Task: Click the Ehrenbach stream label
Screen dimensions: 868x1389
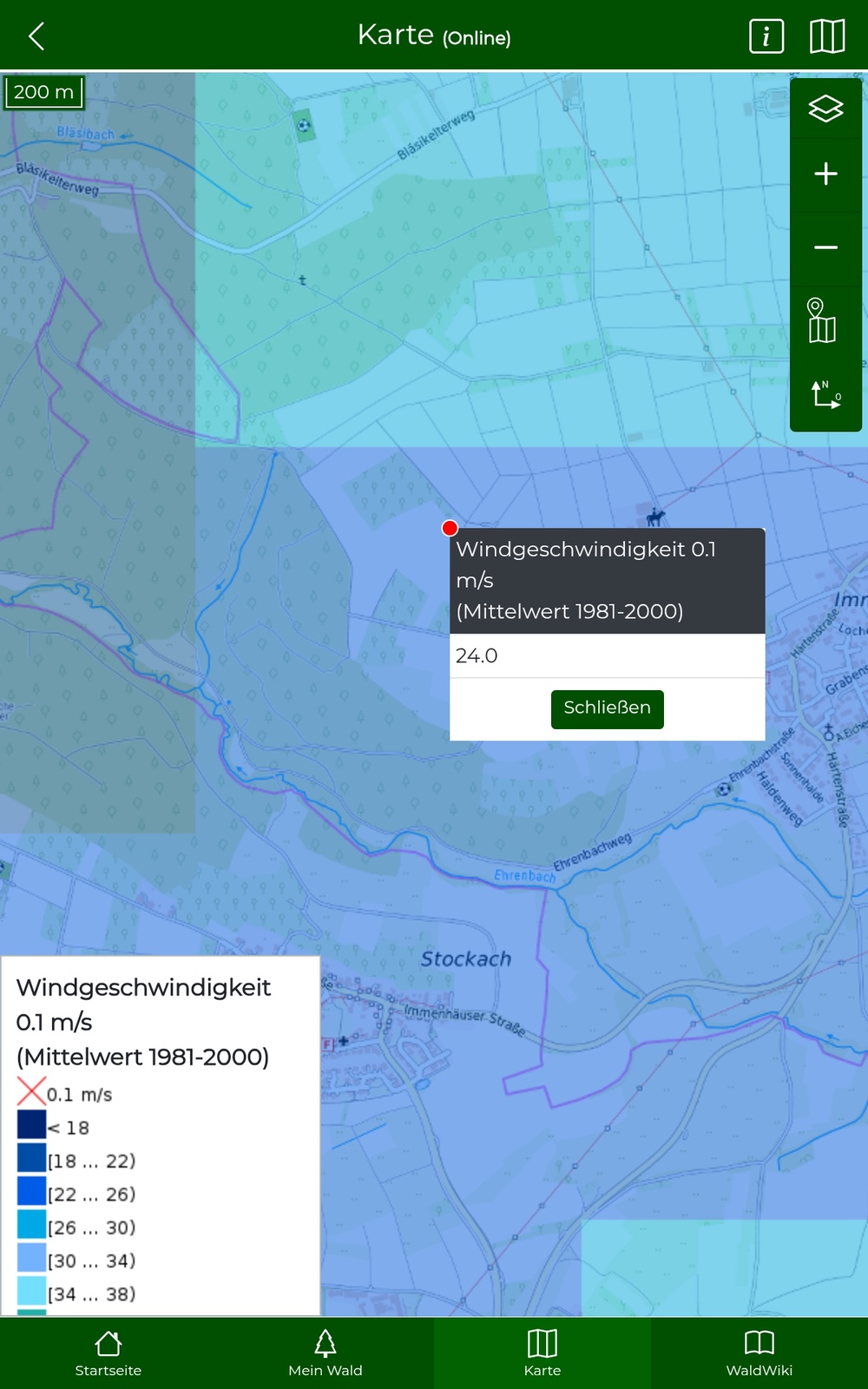Action: click(x=524, y=876)
